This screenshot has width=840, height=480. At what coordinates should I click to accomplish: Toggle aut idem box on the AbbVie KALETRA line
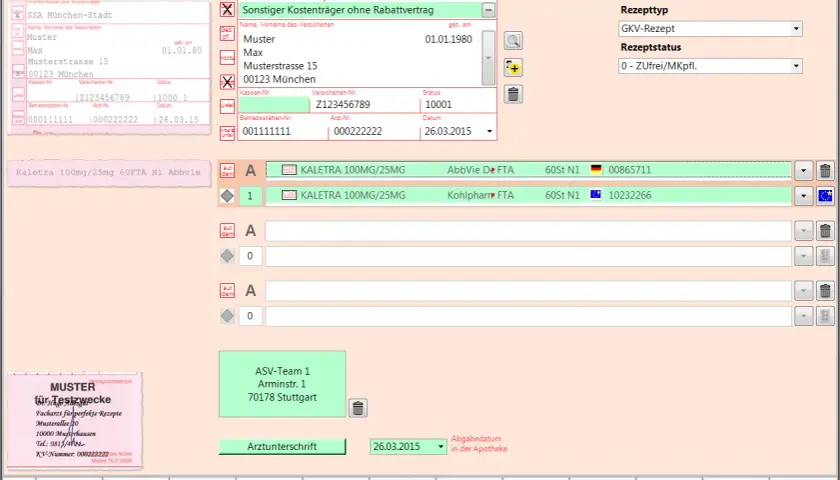click(227, 170)
